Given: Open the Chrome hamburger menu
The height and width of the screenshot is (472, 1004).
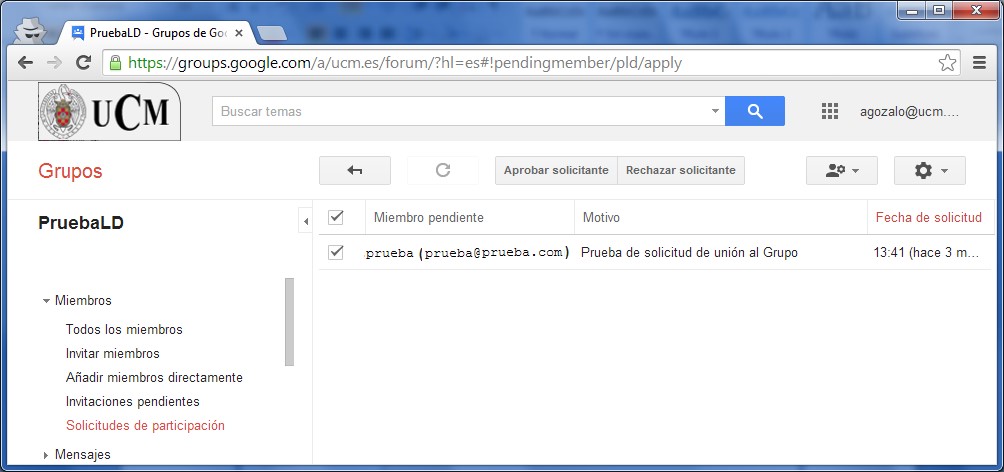Looking at the screenshot, I should pyautogui.click(x=979, y=63).
